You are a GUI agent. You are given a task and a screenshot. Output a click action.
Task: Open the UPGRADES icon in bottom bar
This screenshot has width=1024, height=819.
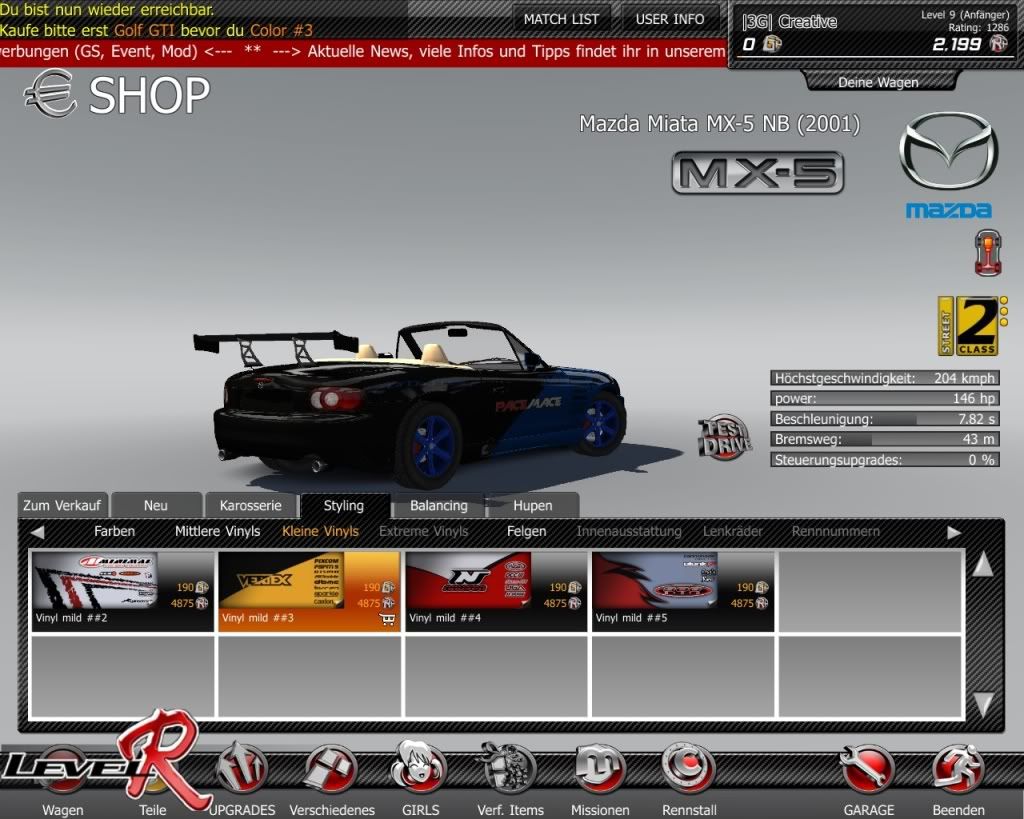[x=241, y=770]
